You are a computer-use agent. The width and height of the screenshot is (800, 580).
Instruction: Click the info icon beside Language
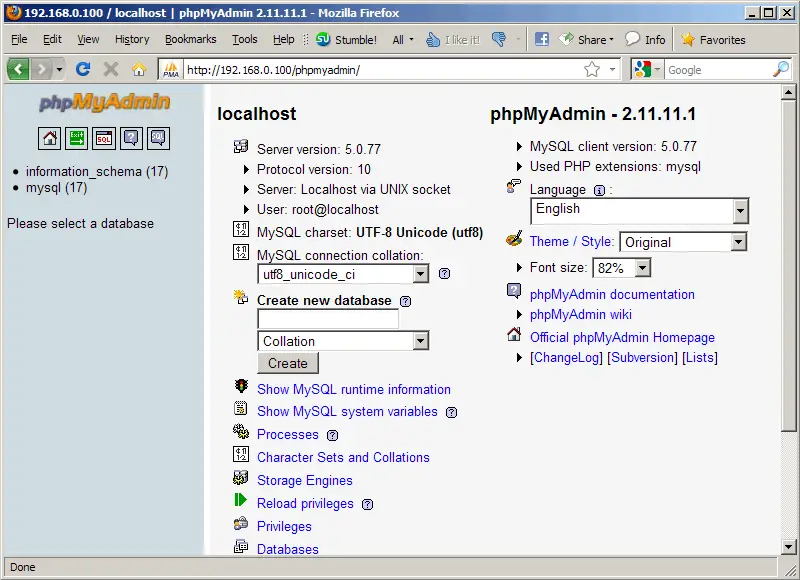[599, 191]
